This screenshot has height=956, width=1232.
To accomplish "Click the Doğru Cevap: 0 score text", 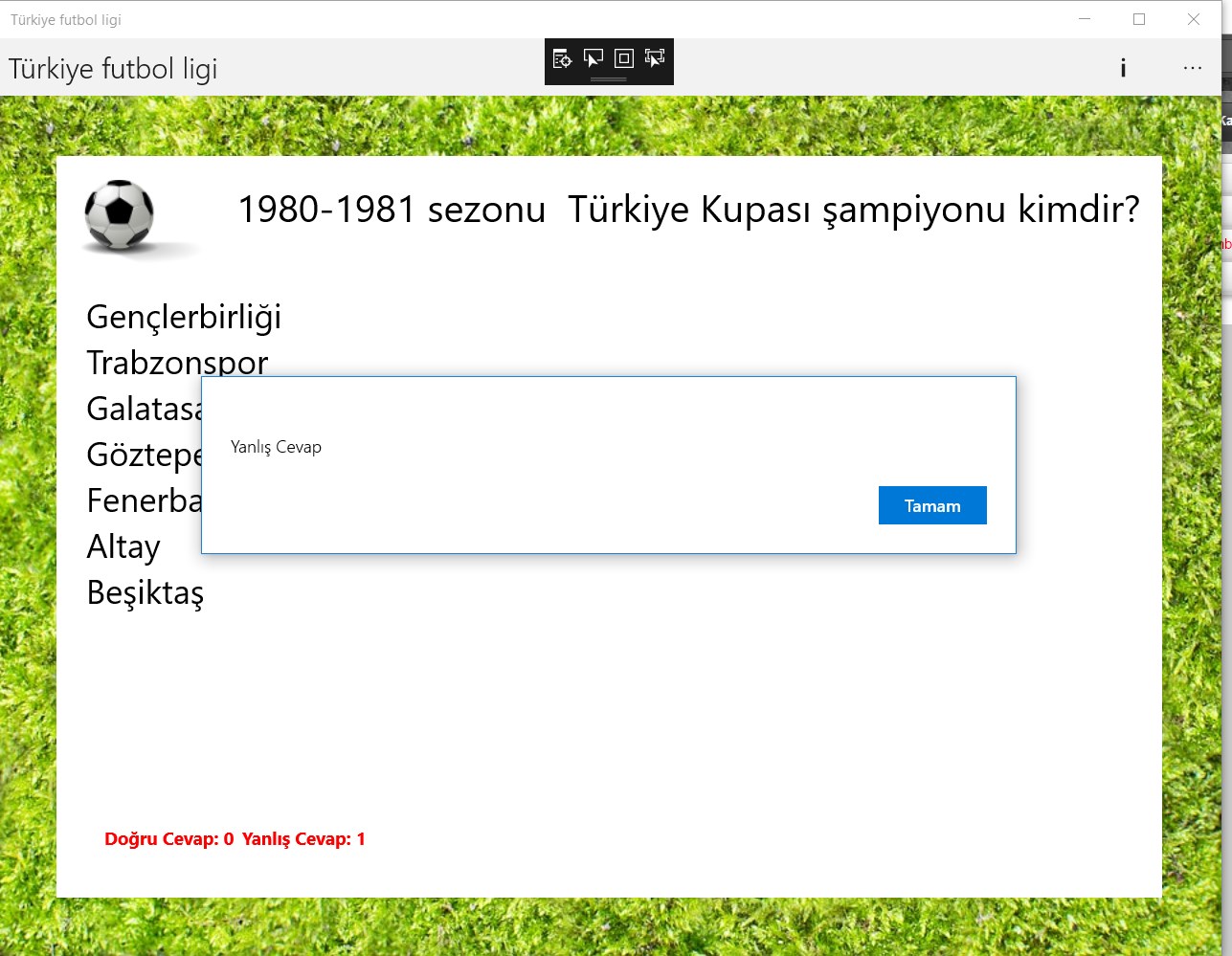I will pyautogui.click(x=169, y=839).
